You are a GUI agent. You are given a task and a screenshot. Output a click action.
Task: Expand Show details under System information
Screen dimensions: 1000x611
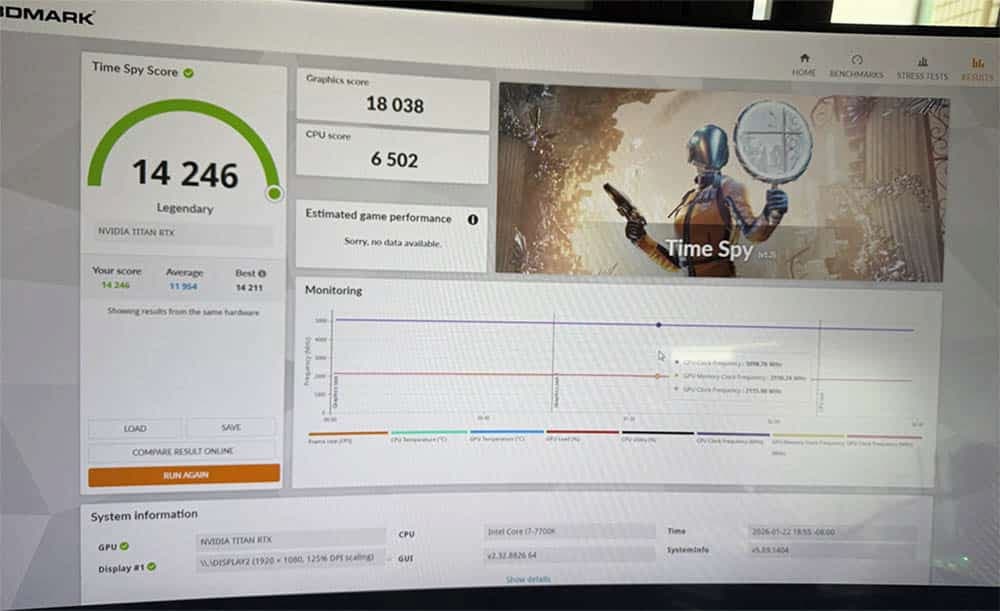tap(528, 579)
